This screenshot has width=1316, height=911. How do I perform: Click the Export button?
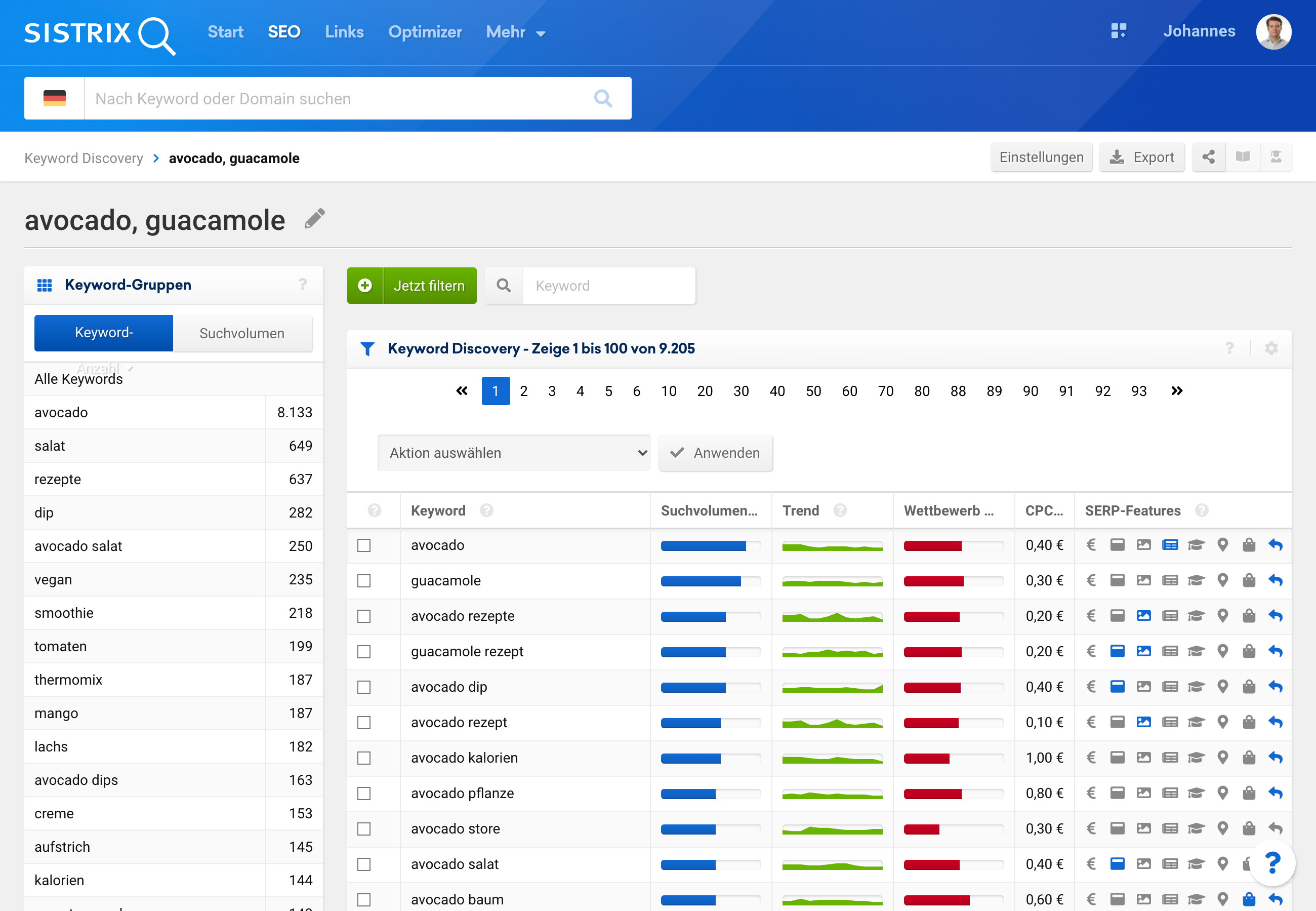point(1141,157)
